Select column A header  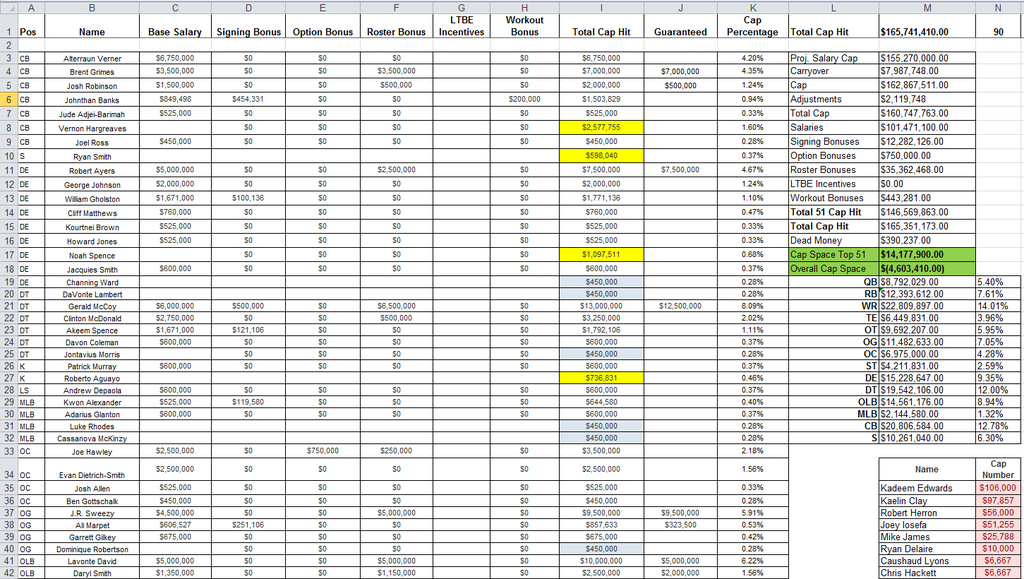tap(31, 7)
